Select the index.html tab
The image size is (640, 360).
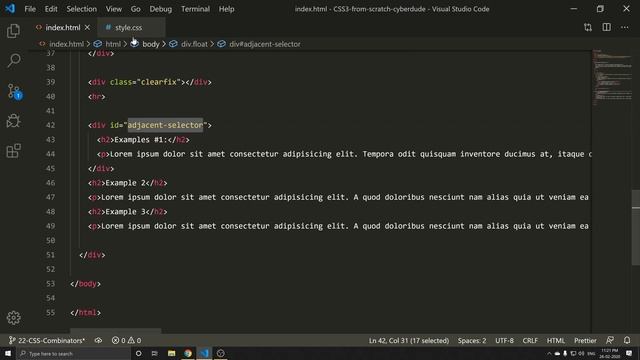coord(62,27)
